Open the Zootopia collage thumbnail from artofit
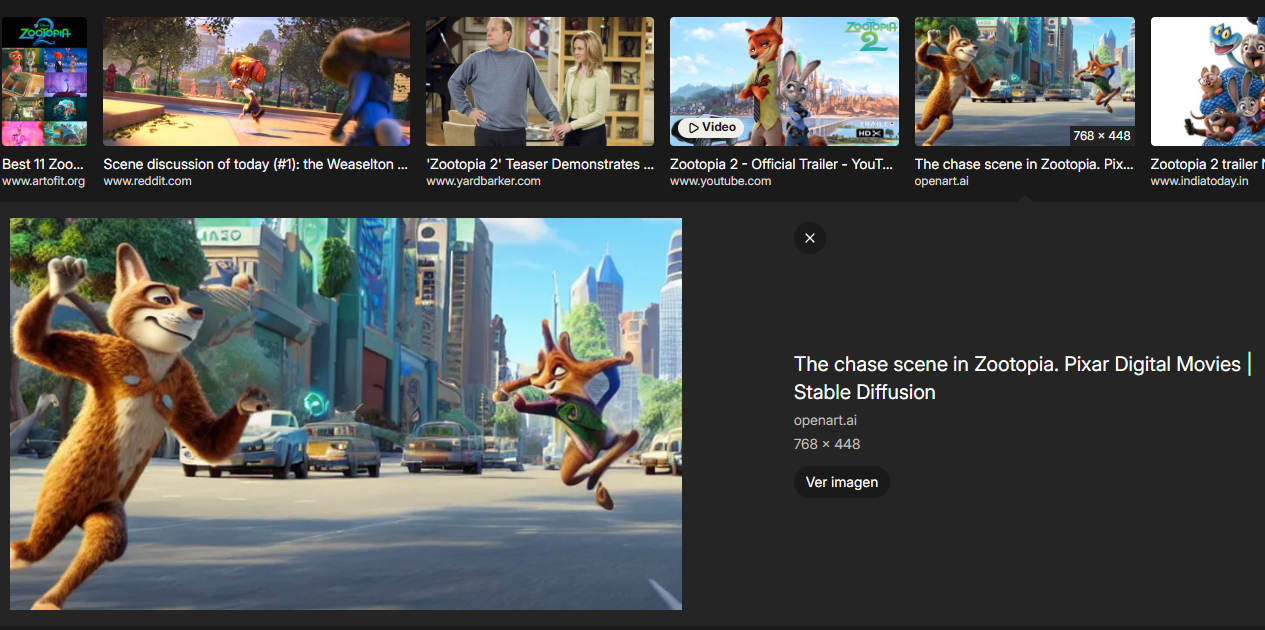 [44, 82]
